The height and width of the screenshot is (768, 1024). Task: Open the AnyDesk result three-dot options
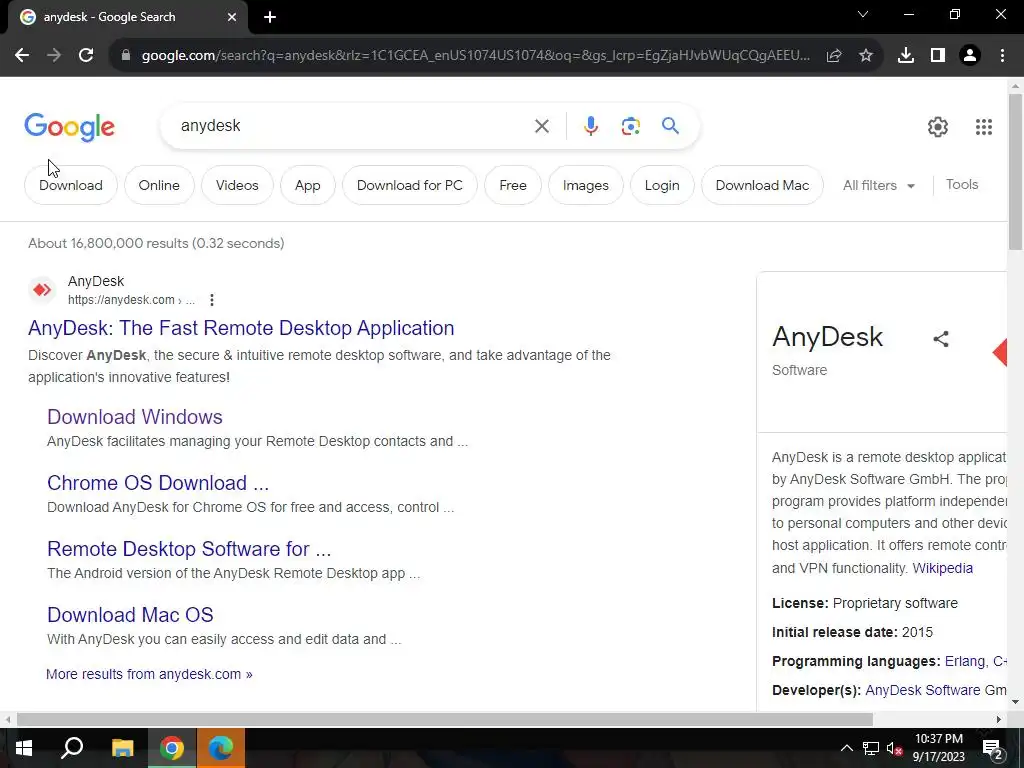pos(212,300)
